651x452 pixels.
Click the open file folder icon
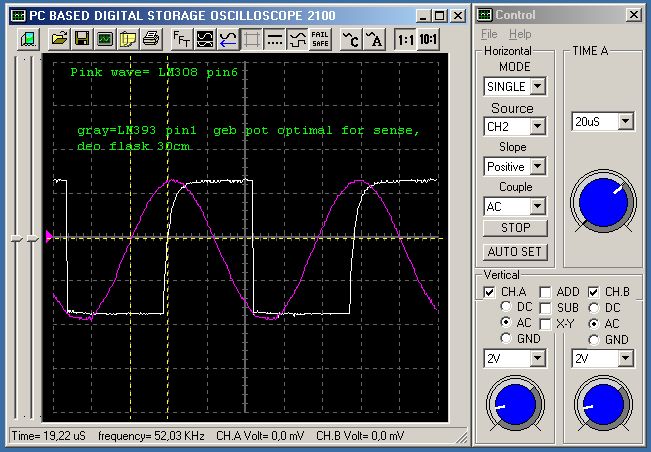coord(60,39)
